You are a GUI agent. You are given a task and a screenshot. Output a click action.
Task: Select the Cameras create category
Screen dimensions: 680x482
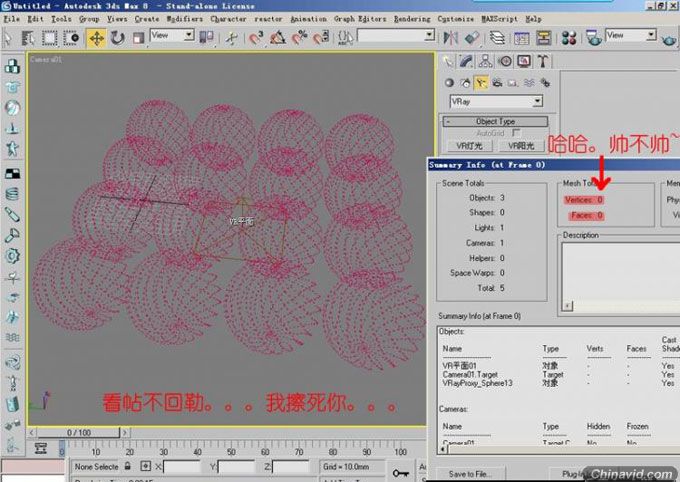point(497,82)
